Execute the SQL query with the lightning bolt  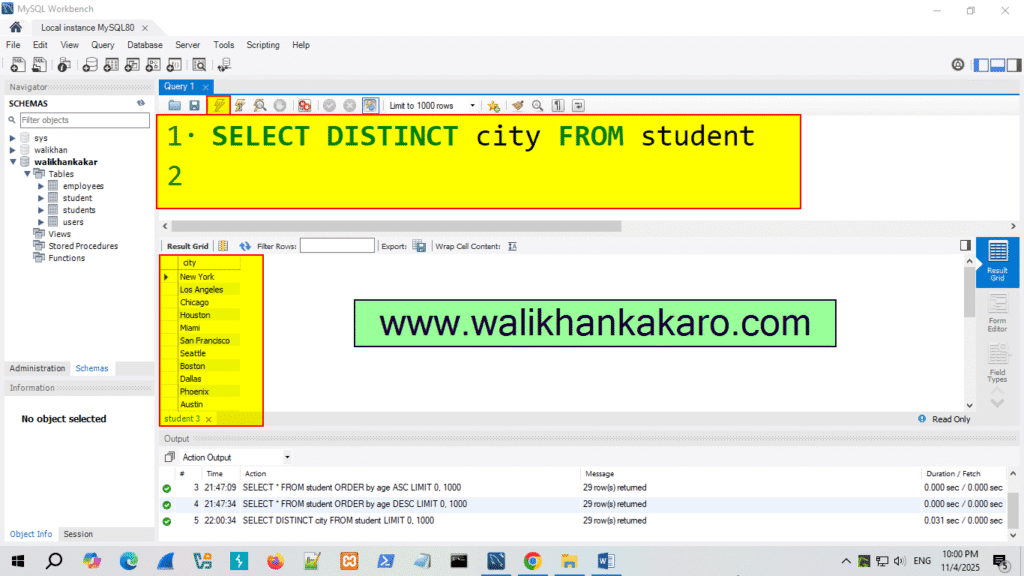click(218, 105)
